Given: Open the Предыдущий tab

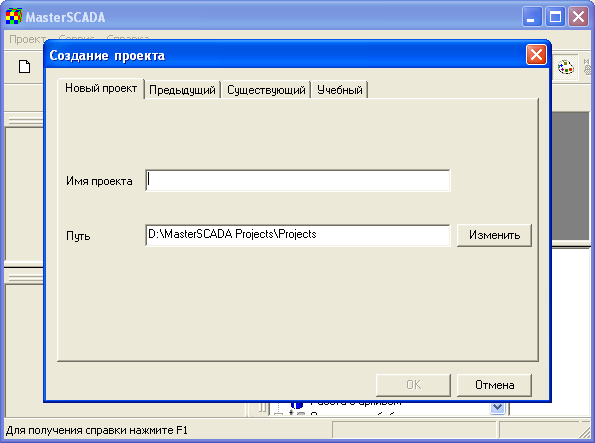Looking at the screenshot, I should point(182,90).
